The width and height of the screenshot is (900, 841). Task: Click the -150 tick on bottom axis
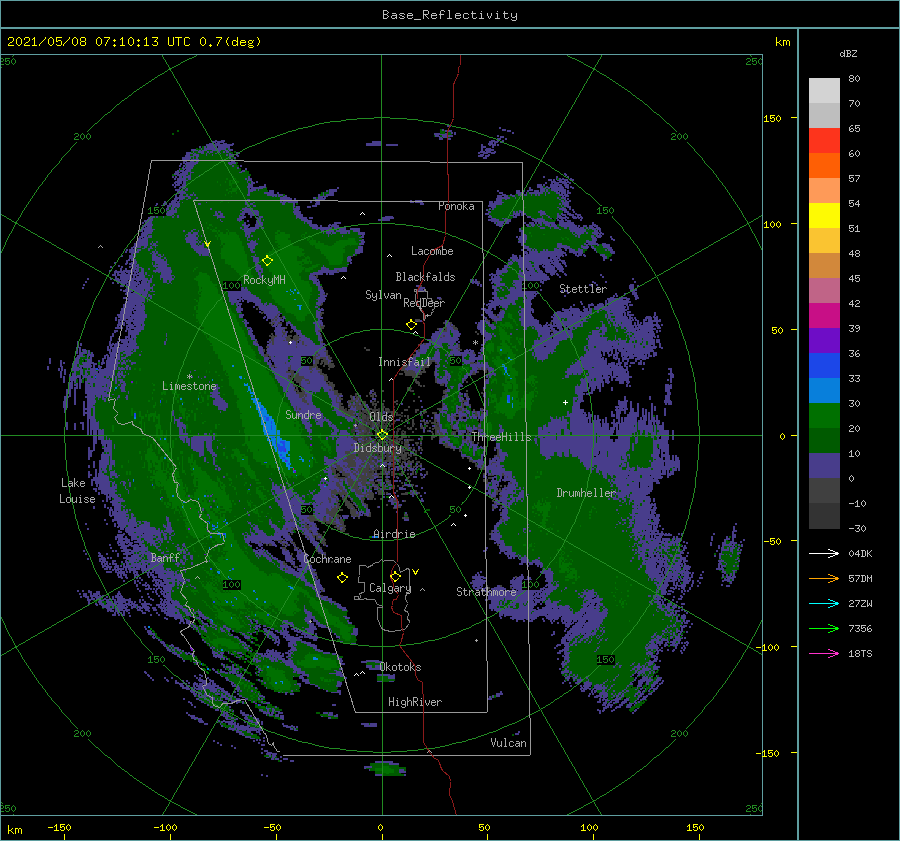59,827
